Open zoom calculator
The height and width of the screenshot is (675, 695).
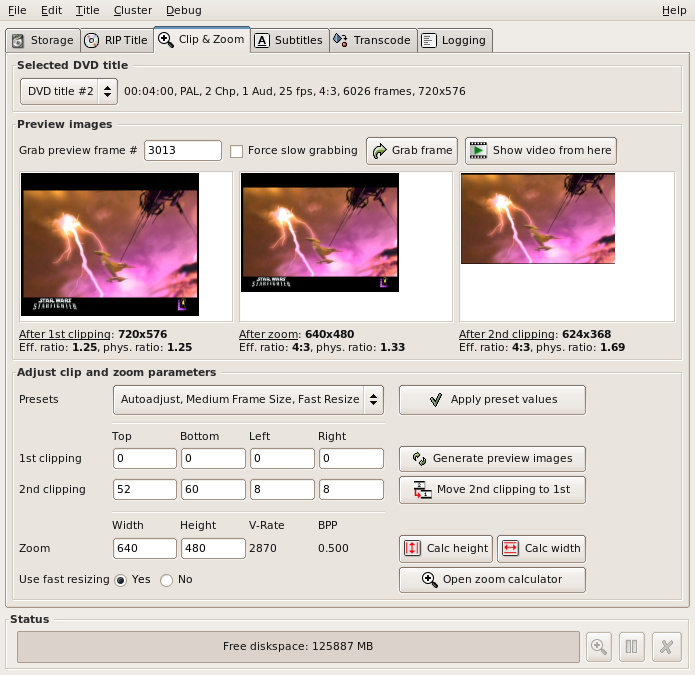(x=492, y=579)
